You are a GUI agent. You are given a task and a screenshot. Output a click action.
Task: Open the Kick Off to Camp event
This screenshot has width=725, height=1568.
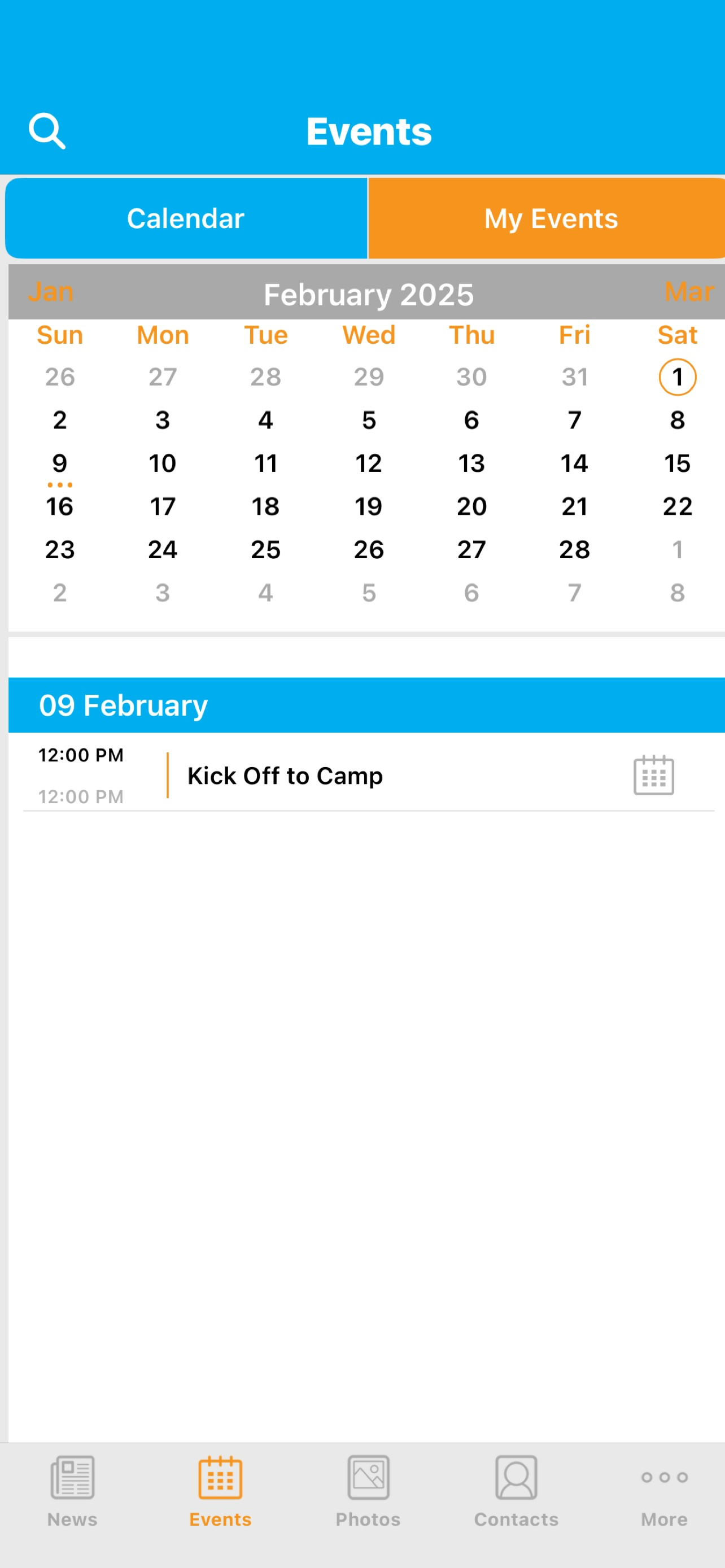pos(285,776)
